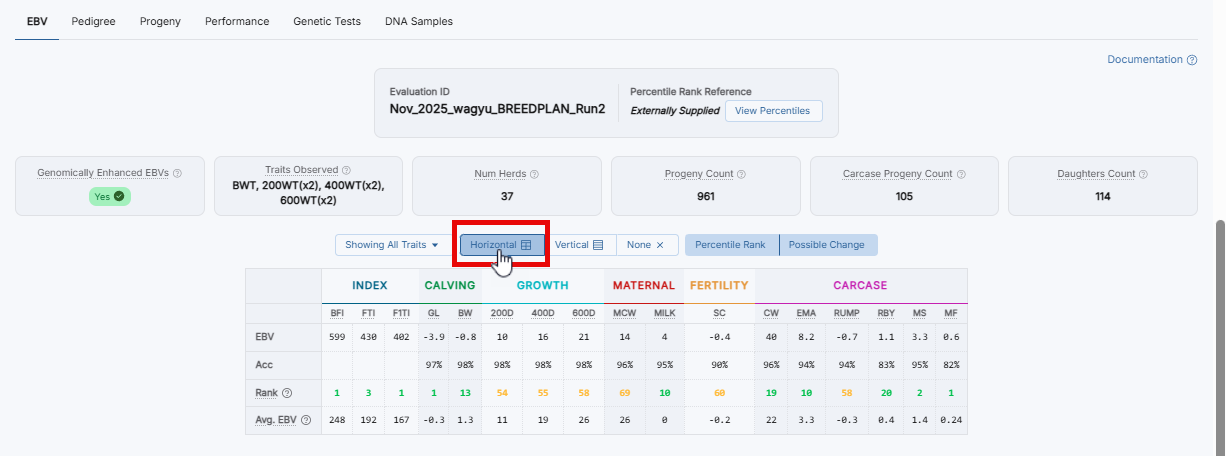
Task: Toggle Possible Change display
Action: [x=827, y=245]
